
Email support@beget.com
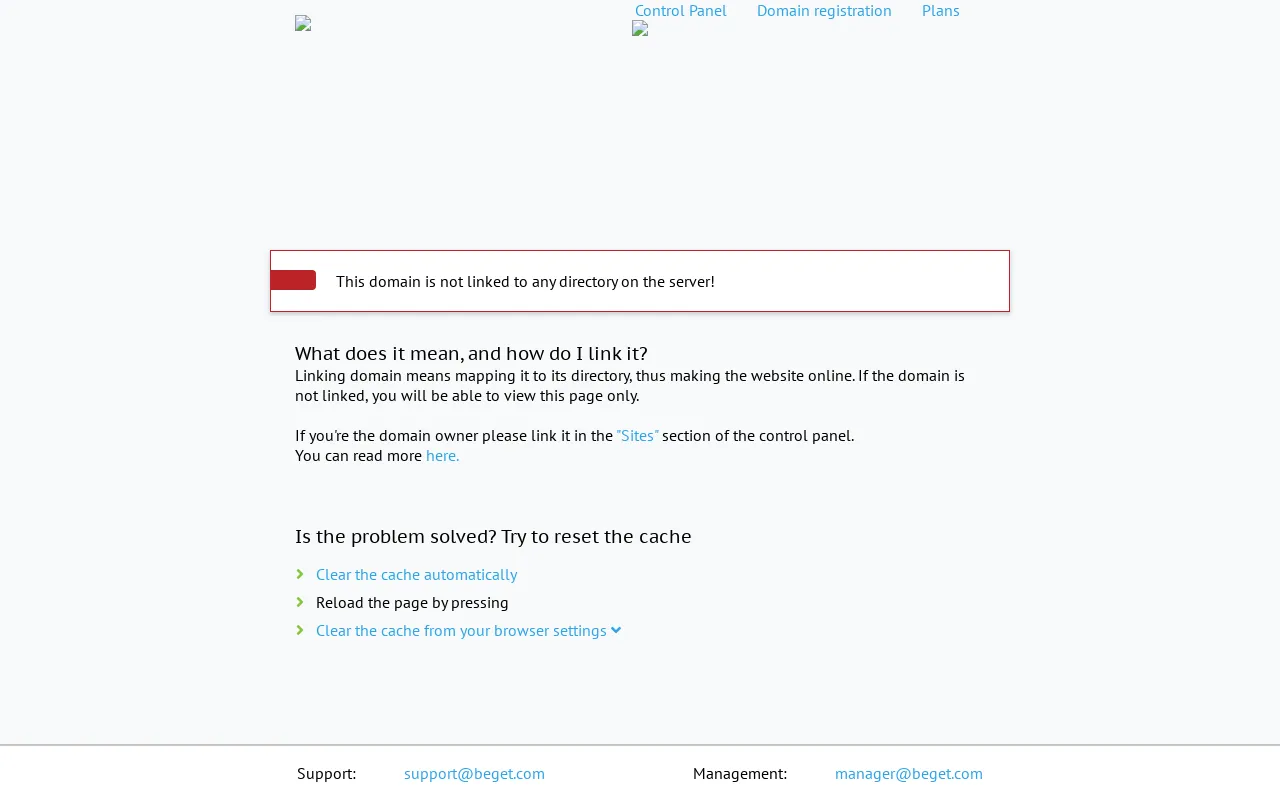click(474, 773)
